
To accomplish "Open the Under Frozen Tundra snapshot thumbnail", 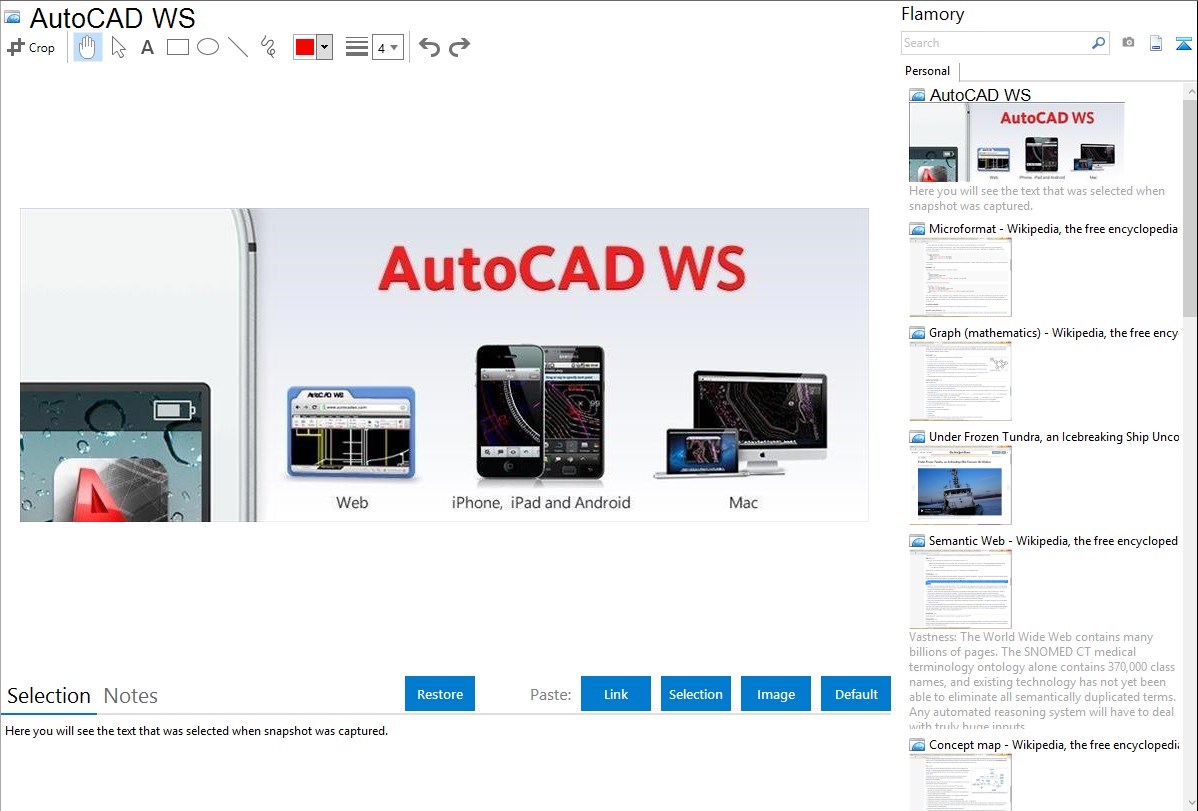I will pos(960,485).
